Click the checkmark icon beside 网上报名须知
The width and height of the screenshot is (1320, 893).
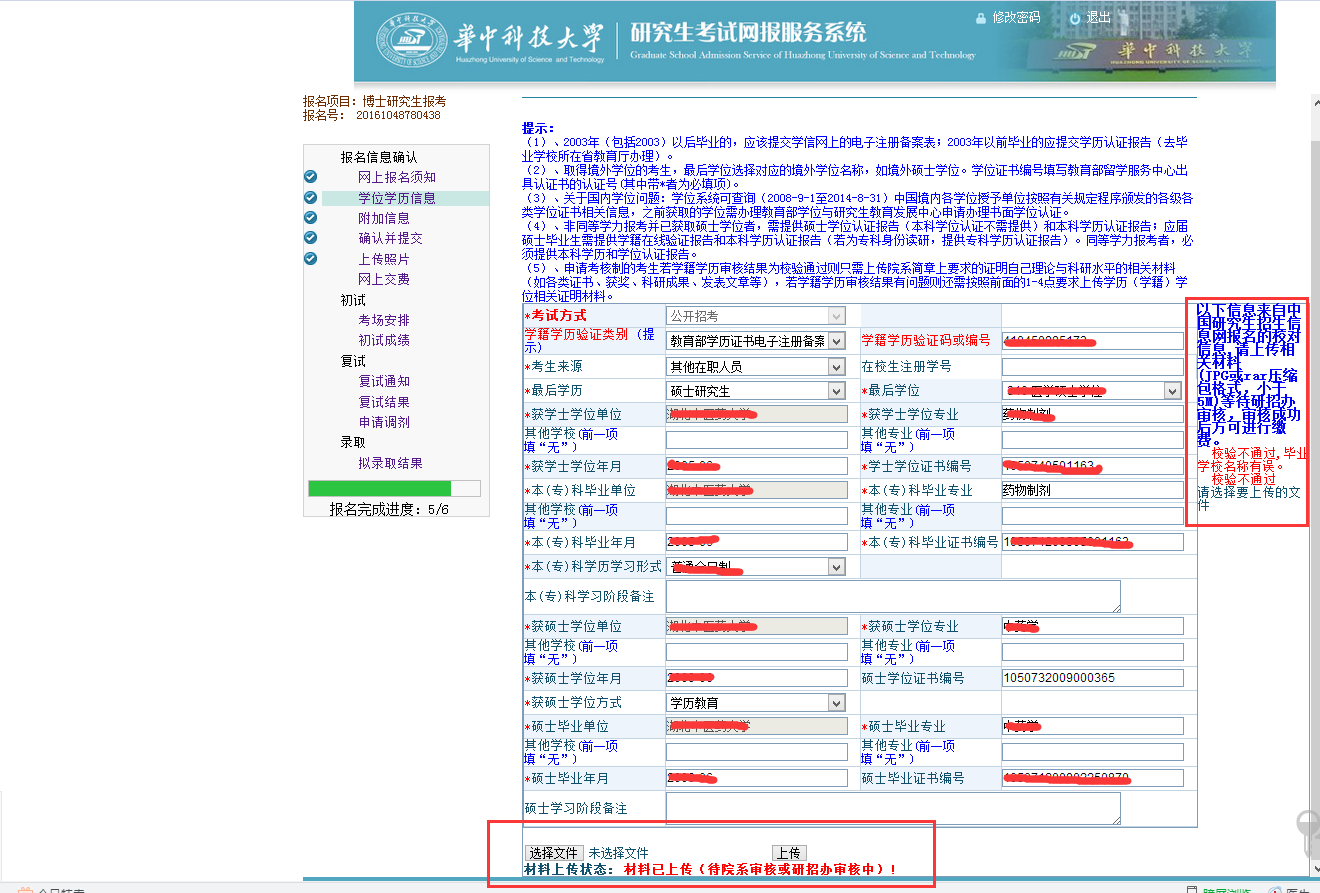click(x=310, y=177)
